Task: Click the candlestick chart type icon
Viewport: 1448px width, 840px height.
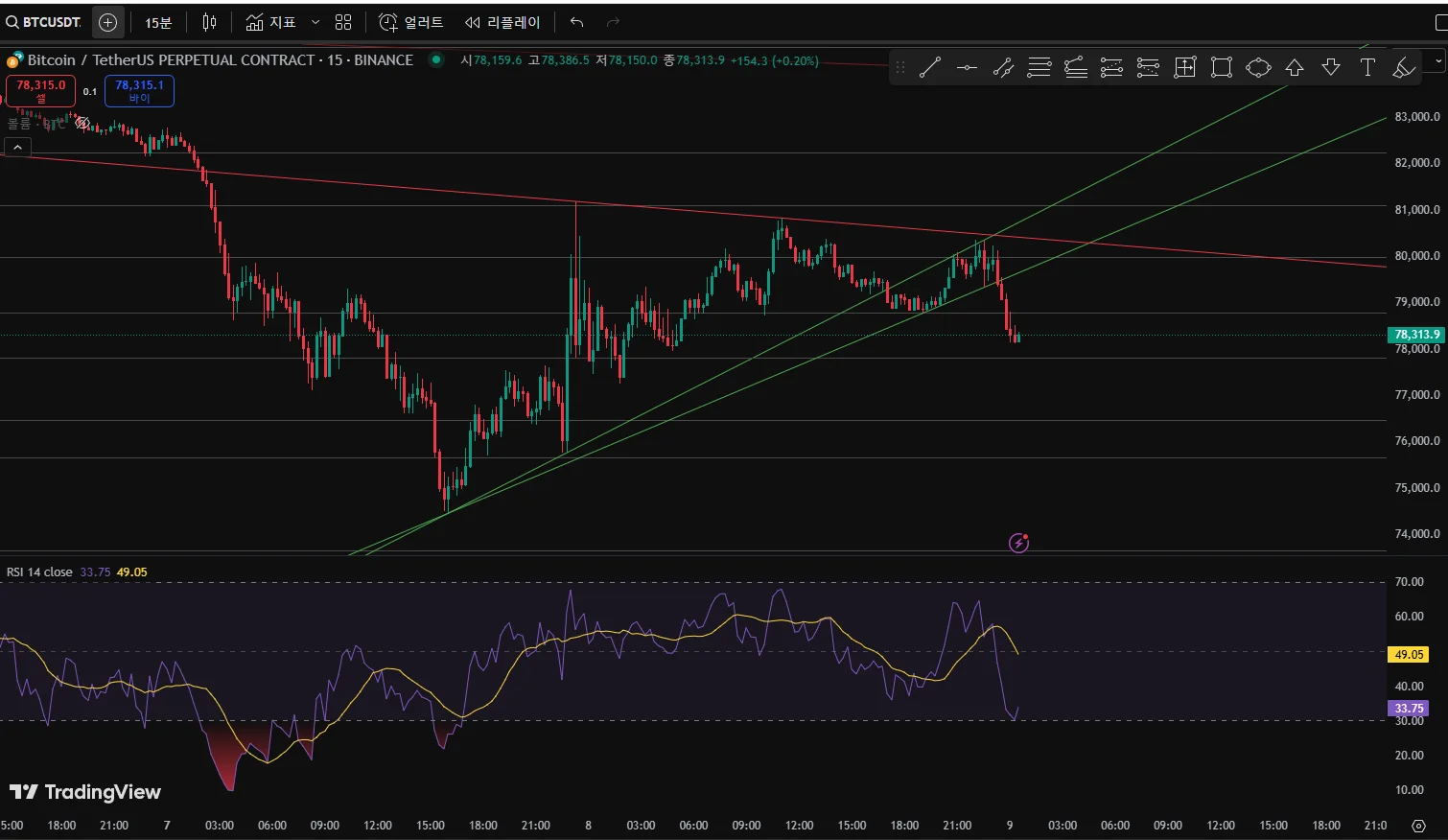Action: click(x=209, y=22)
